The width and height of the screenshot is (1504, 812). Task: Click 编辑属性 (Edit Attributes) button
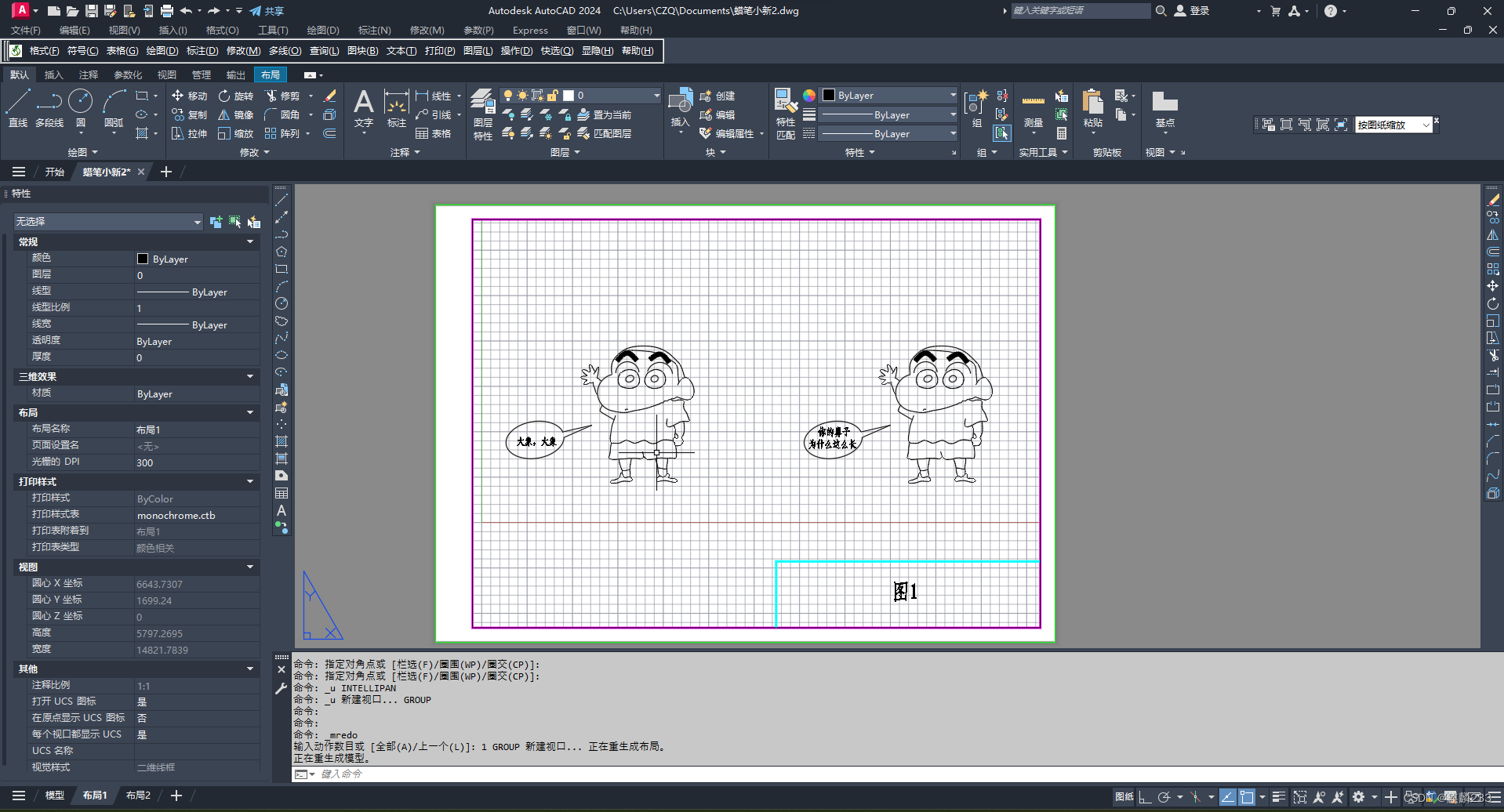tap(727, 133)
